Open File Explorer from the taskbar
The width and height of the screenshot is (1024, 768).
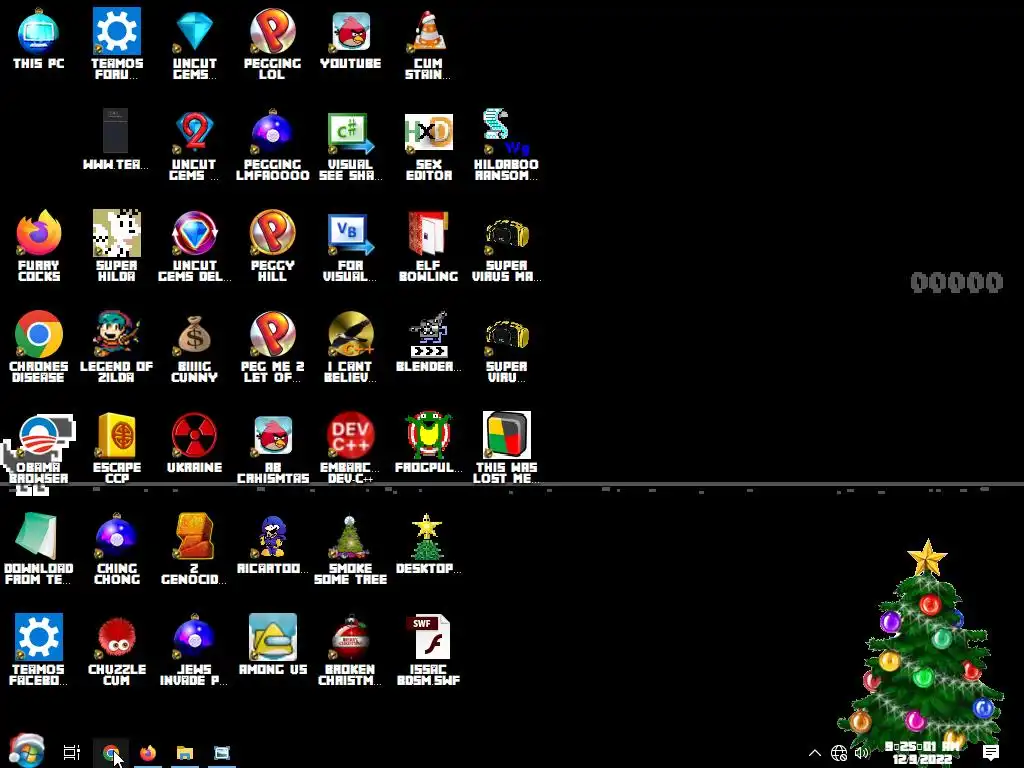tap(185, 753)
